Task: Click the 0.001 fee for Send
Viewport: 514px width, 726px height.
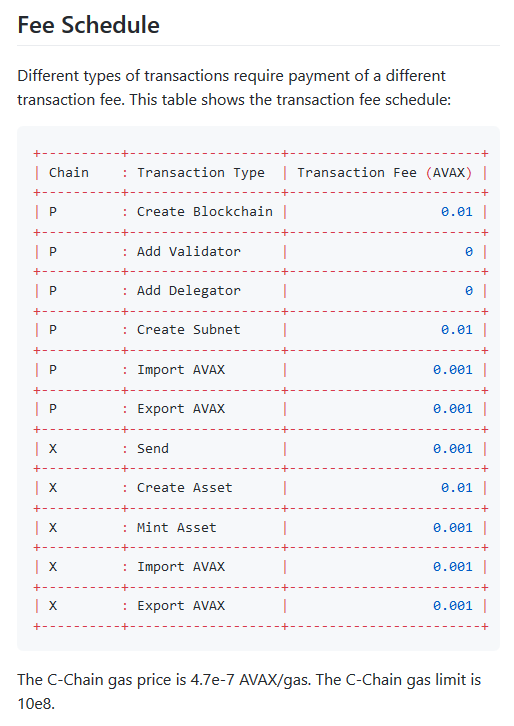Action: [453, 448]
